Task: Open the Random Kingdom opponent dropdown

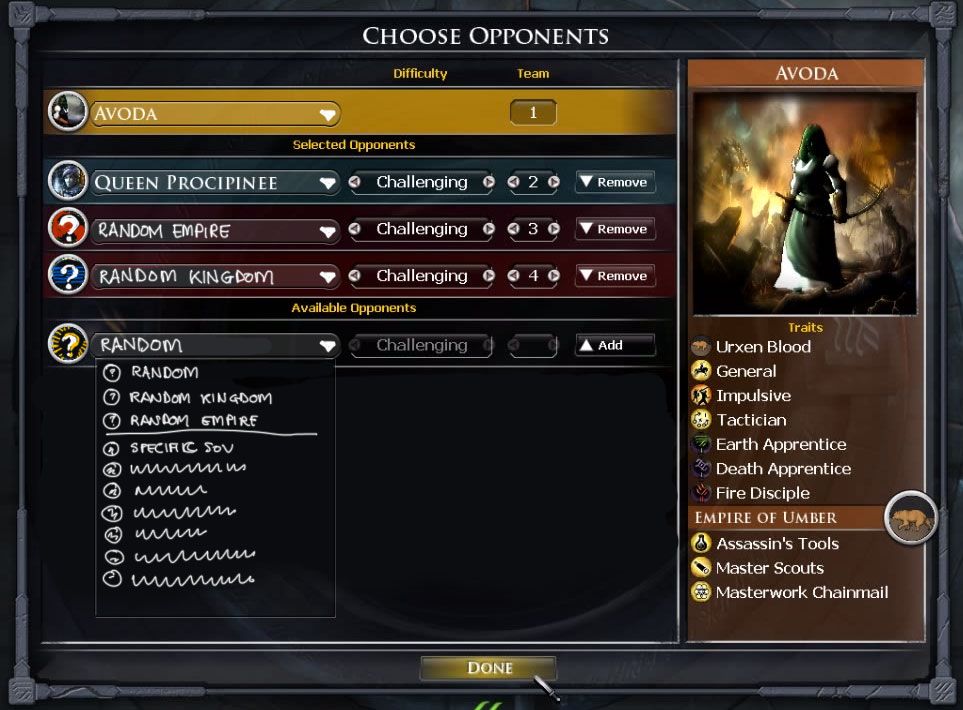Action: point(327,278)
